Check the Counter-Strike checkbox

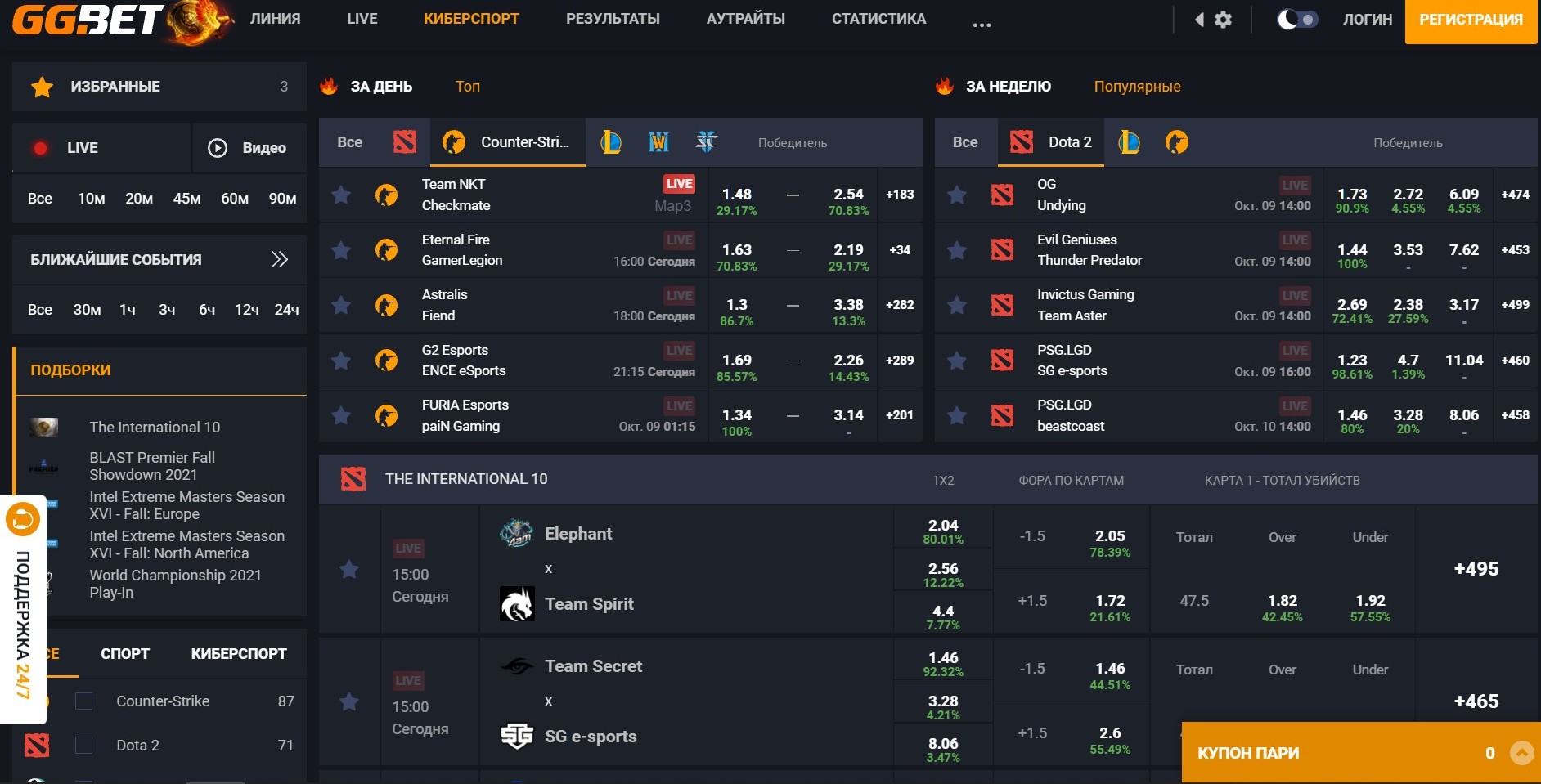pyautogui.click(x=83, y=701)
